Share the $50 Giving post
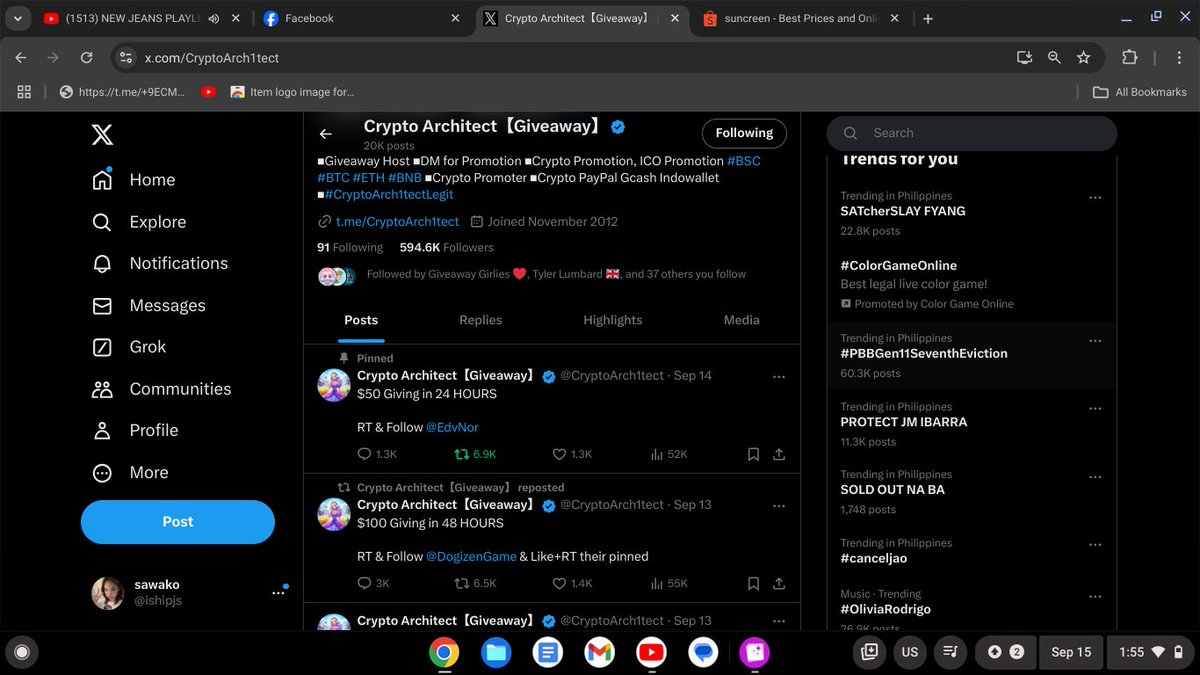The image size is (1200, 675). 779,454
